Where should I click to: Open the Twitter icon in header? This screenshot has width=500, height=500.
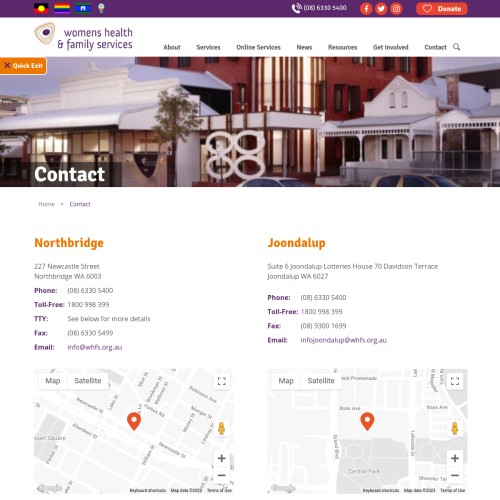point(381,9)
